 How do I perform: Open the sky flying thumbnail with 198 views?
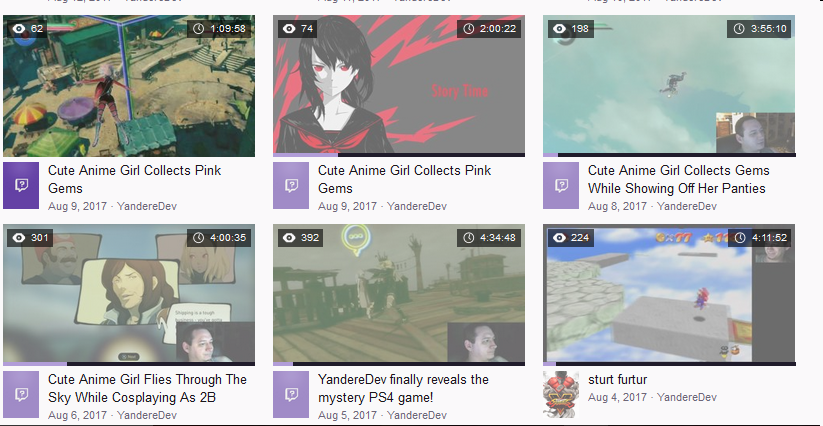point(669,86)
